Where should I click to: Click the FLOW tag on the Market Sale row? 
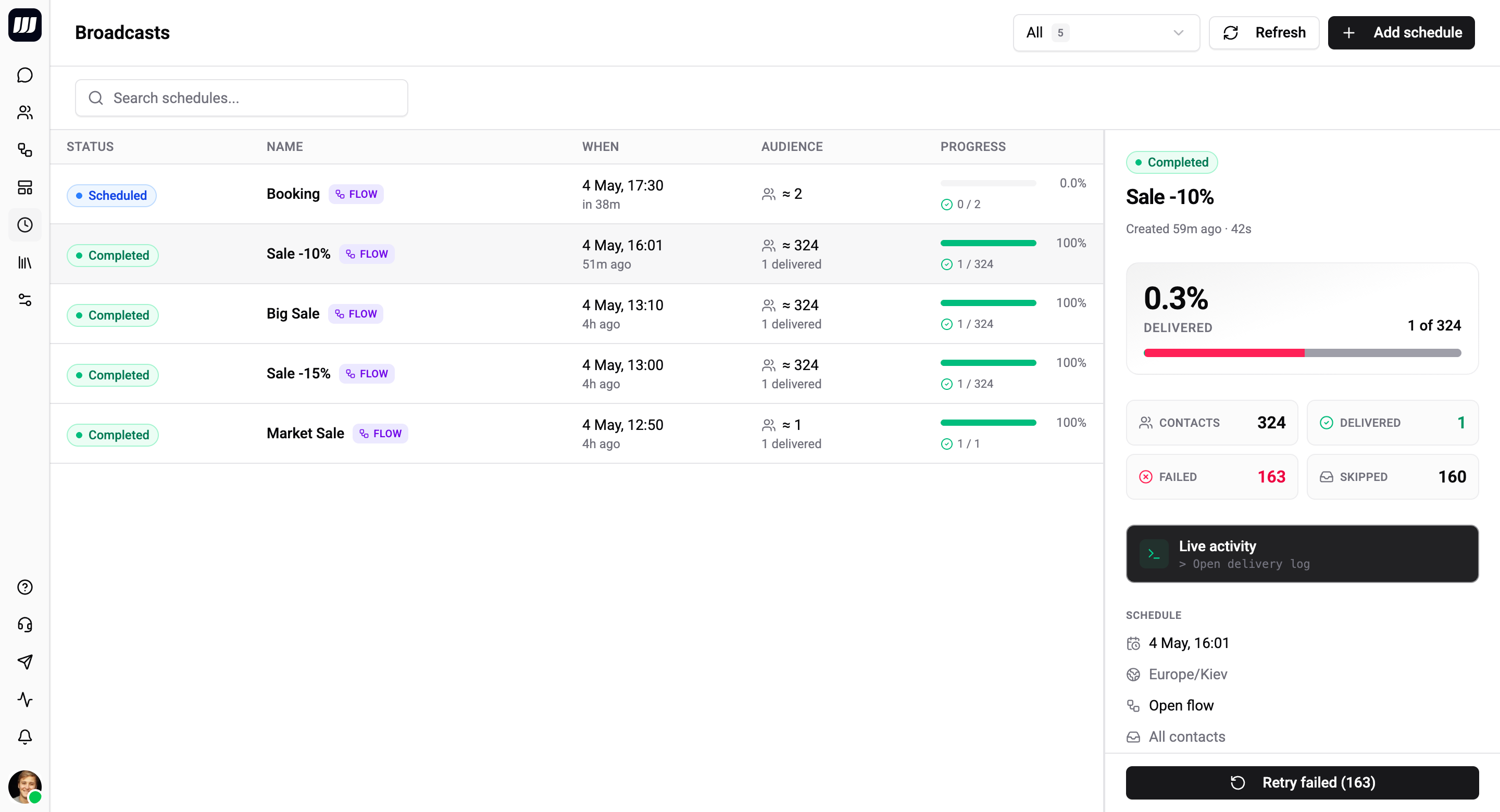click(380, 434)
